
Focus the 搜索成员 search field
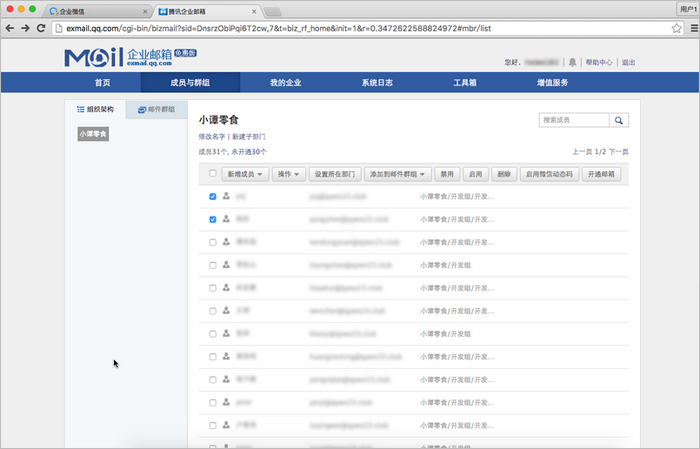573,120
